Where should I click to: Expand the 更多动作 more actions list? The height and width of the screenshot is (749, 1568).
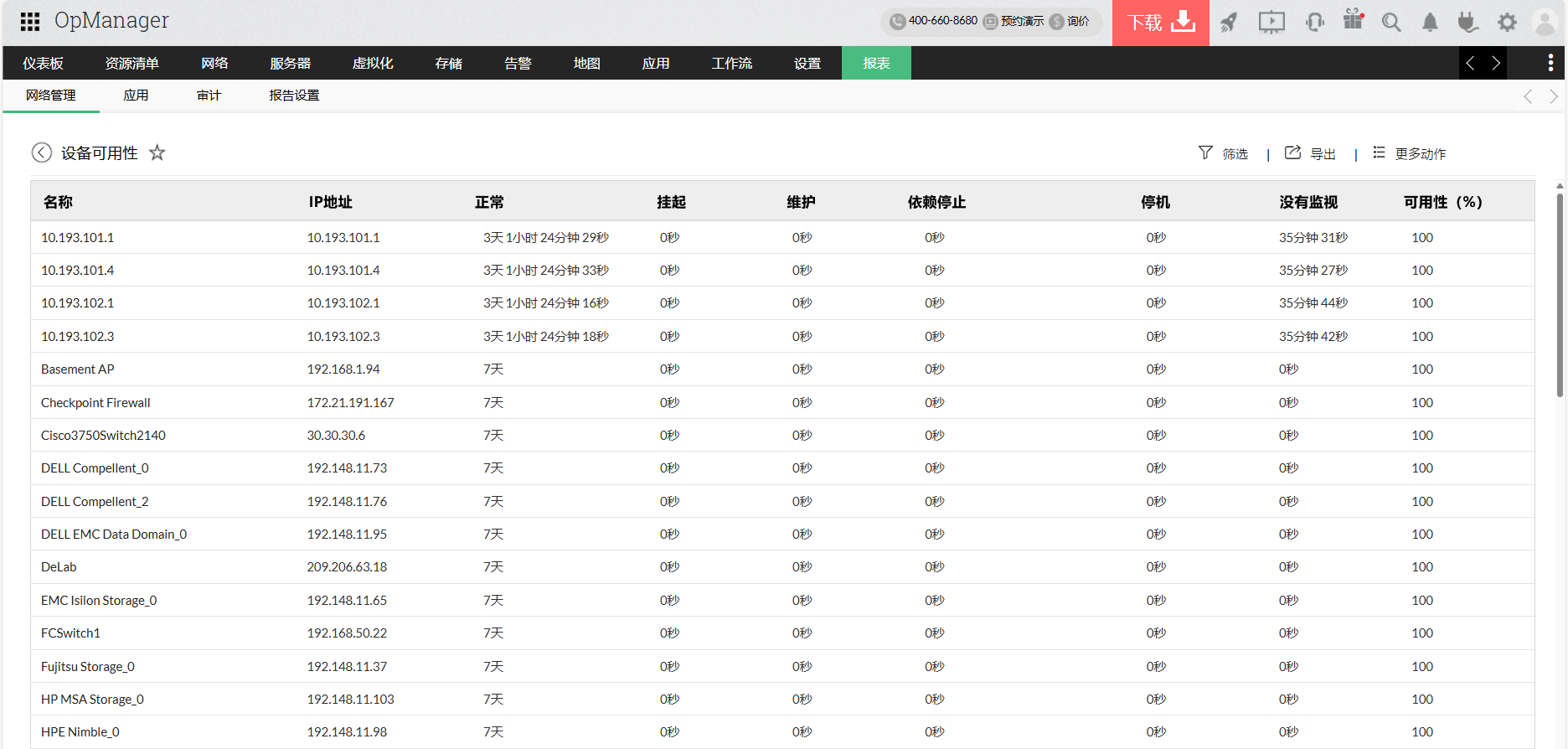pos(1410,153)
